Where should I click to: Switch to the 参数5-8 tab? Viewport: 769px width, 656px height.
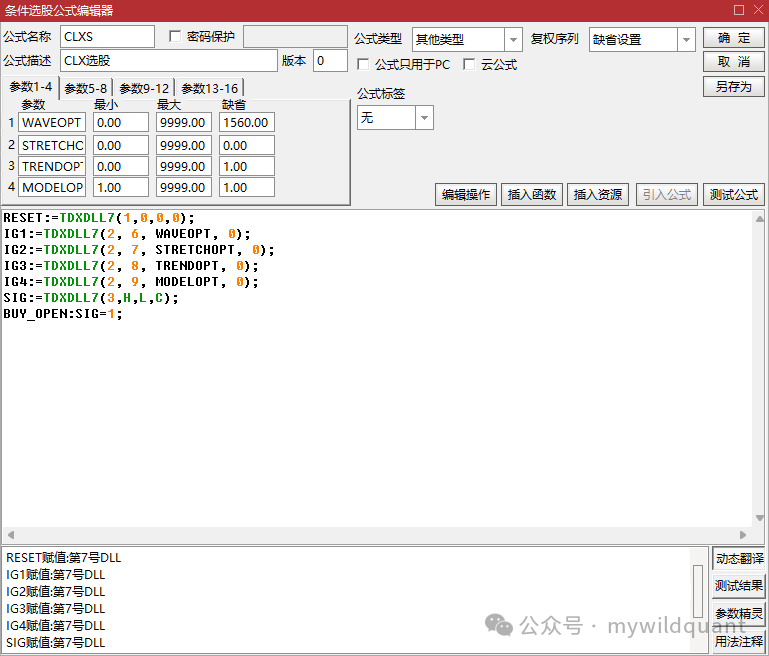tap(85, 88)
